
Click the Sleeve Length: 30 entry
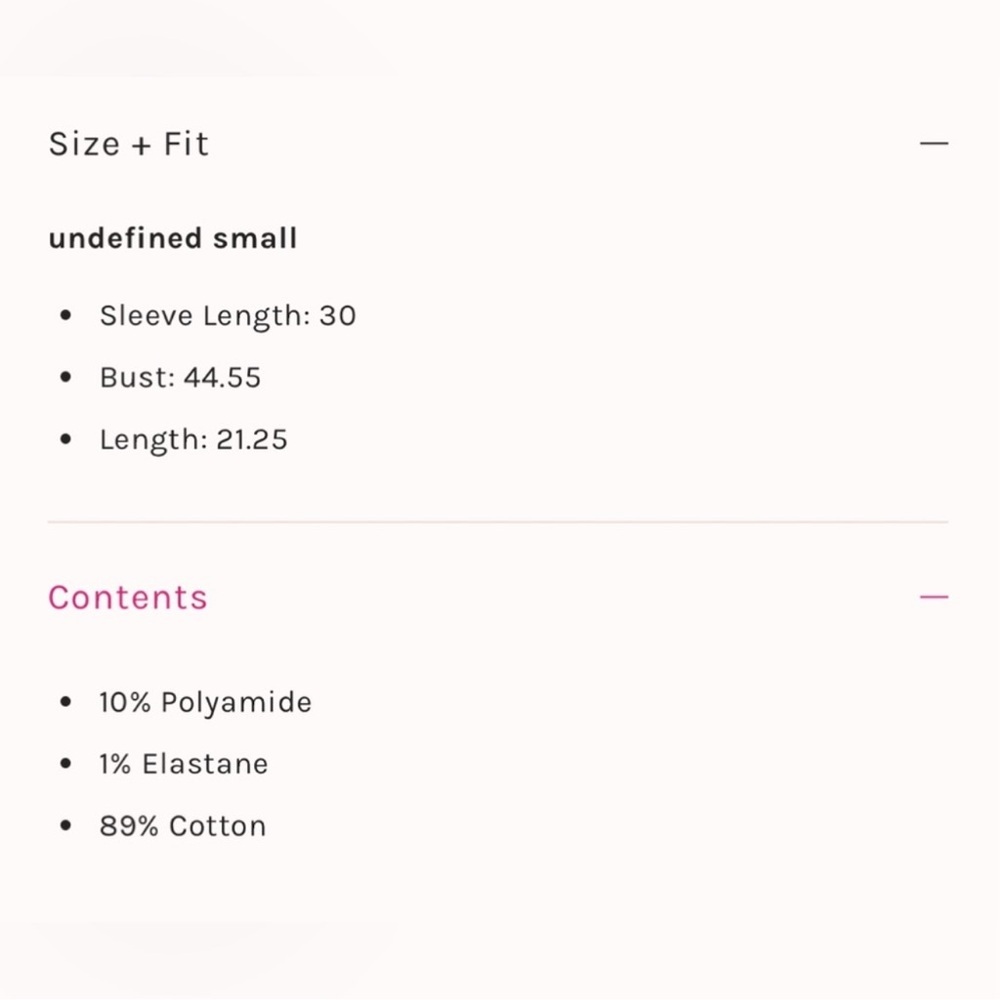coord(227,316)
